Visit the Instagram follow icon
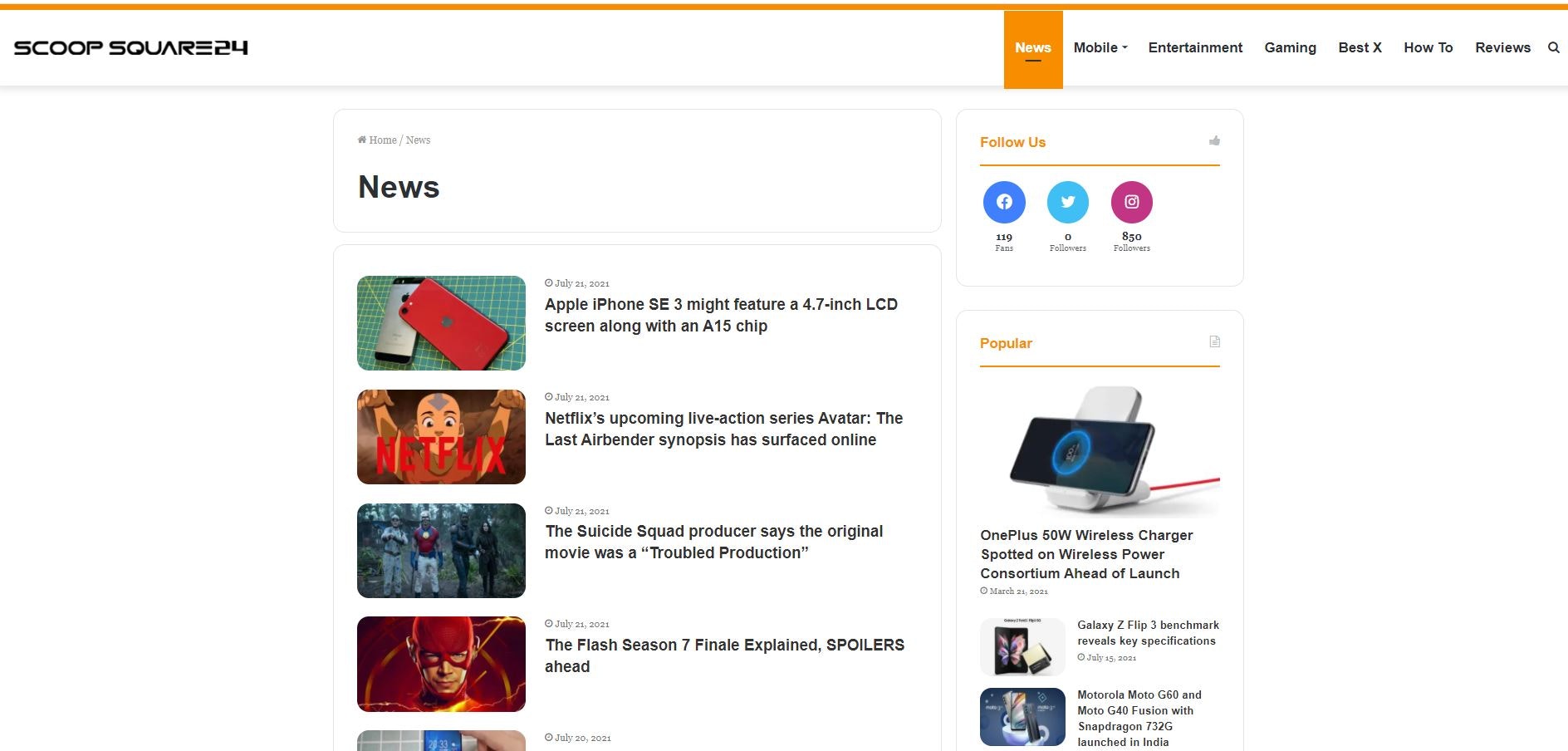Image resolution: width=1568 pixels, height=751 pixels. point(1132,202)
